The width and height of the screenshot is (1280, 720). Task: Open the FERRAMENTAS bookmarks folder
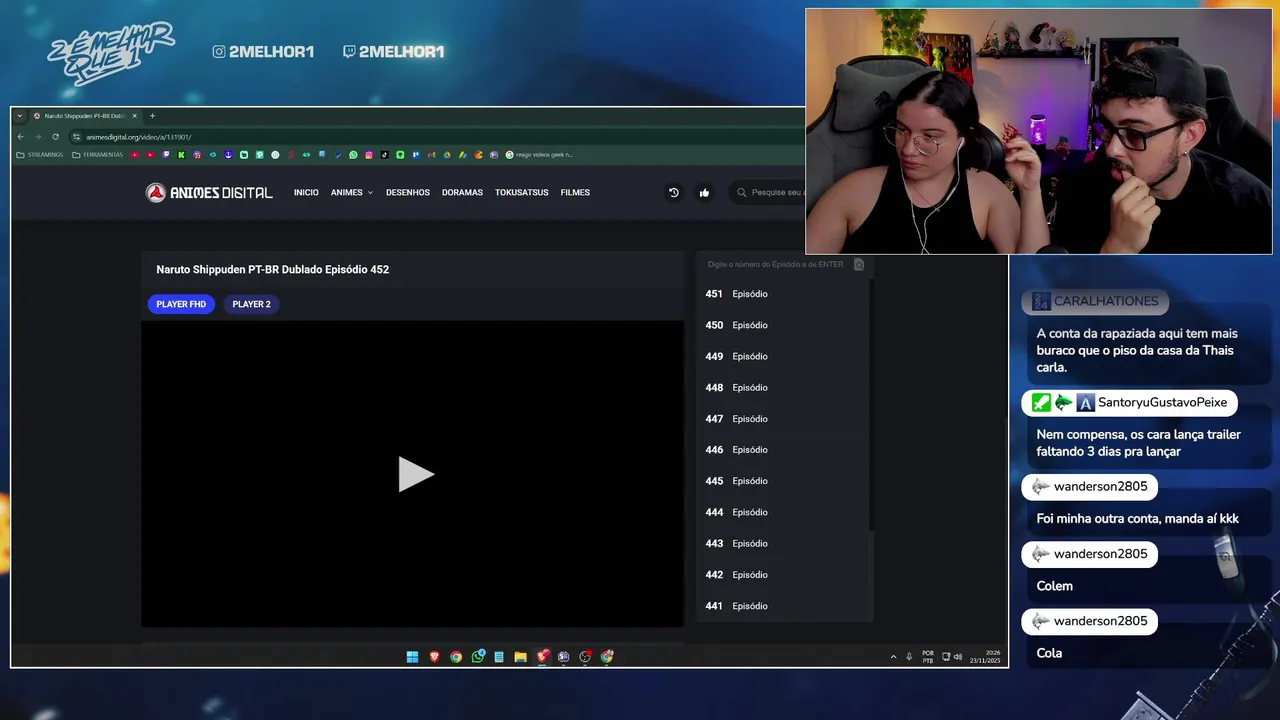[97, 155]
